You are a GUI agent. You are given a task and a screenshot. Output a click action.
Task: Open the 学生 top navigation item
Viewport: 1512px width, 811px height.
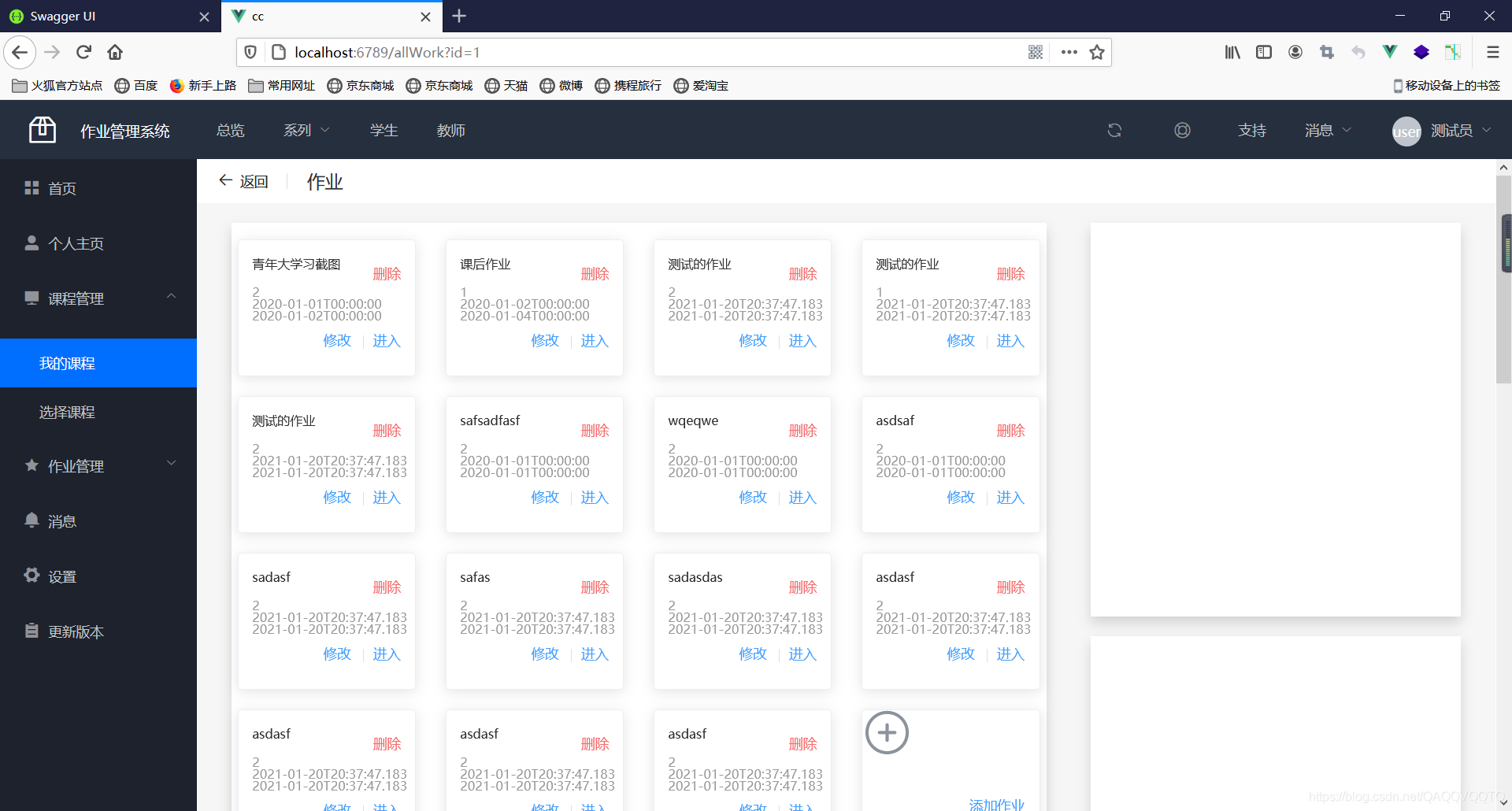pyautogui.click(x=384, y=130)
